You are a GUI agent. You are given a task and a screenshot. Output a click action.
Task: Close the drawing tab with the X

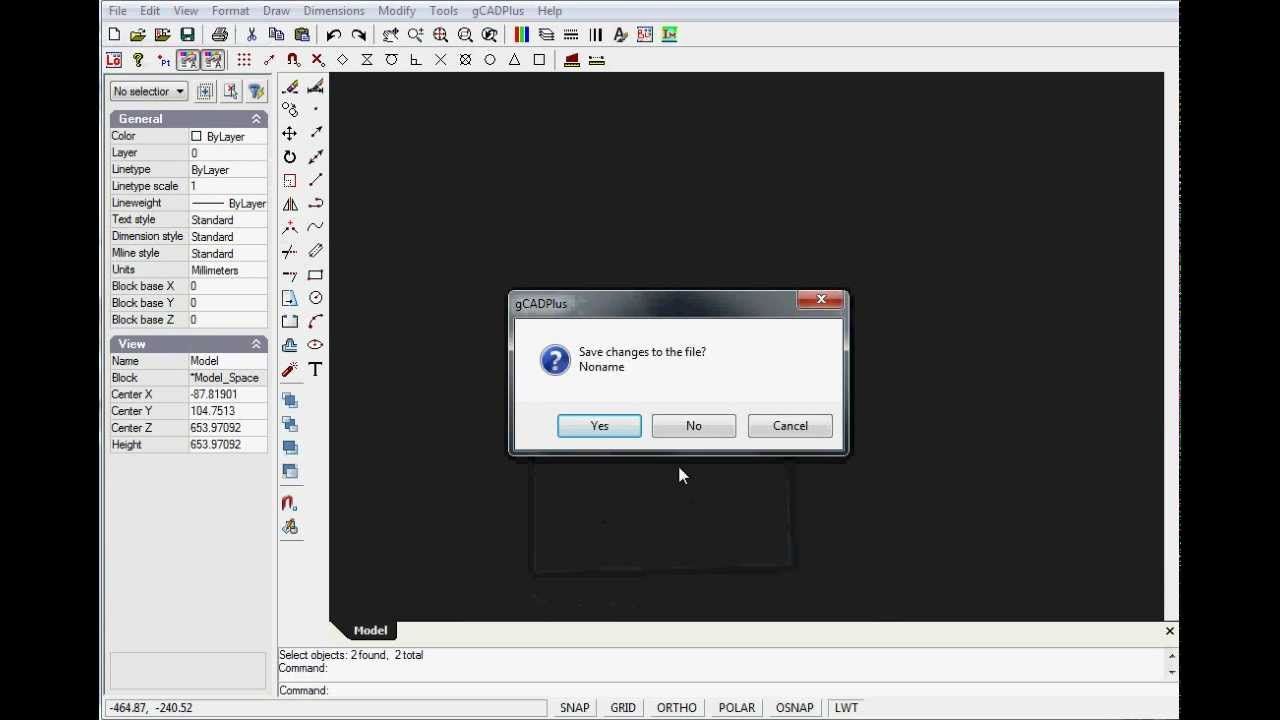(x=1169, y=631)
